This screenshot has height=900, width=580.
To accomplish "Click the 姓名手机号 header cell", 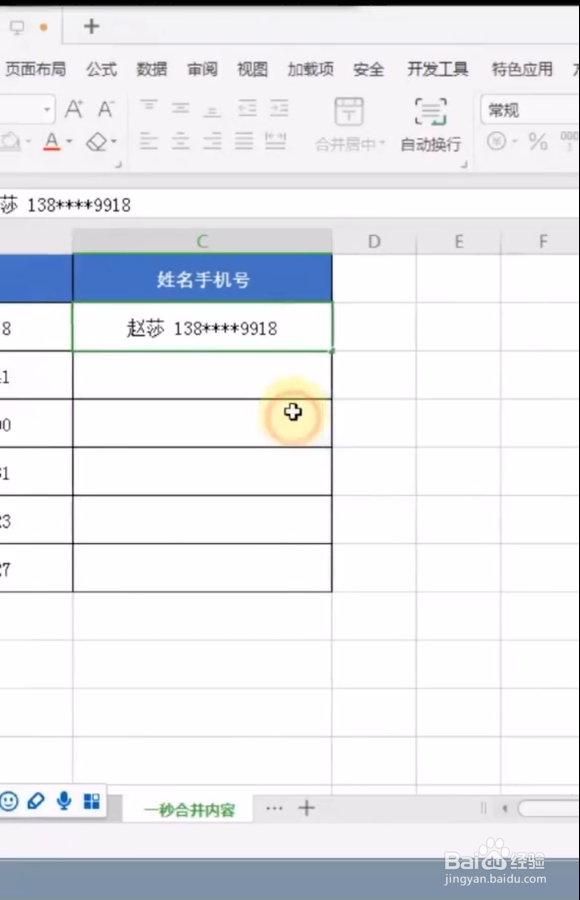I will [202, 278].
